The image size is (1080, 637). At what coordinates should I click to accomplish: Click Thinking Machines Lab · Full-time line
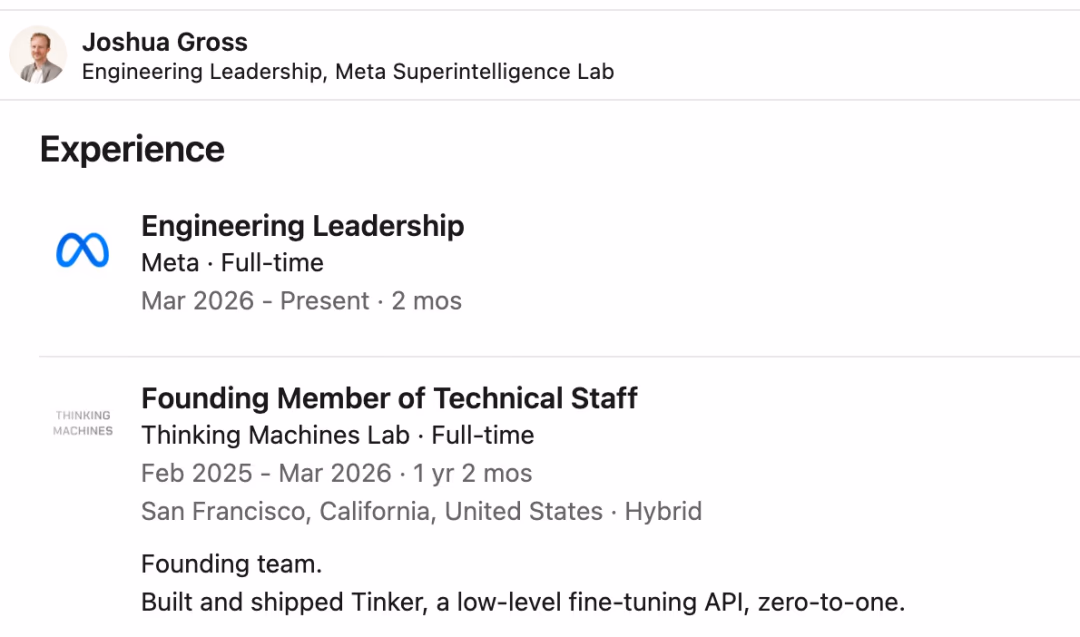[337, 435]
